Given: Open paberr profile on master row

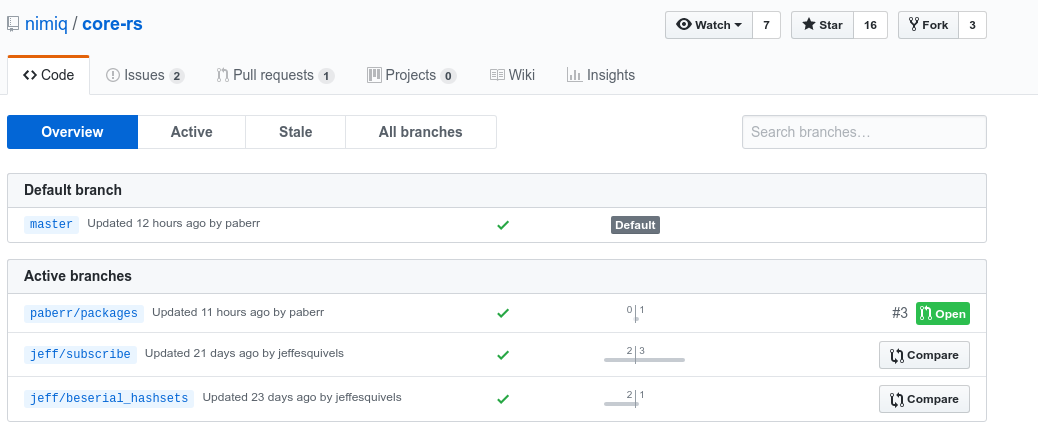Looking at the screenshot, I should [242, 224].
